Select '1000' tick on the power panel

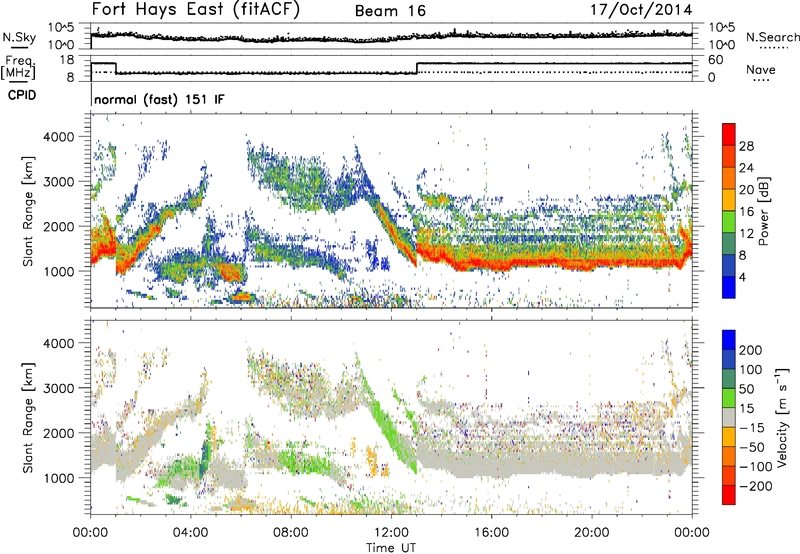(x=58, y=271)
